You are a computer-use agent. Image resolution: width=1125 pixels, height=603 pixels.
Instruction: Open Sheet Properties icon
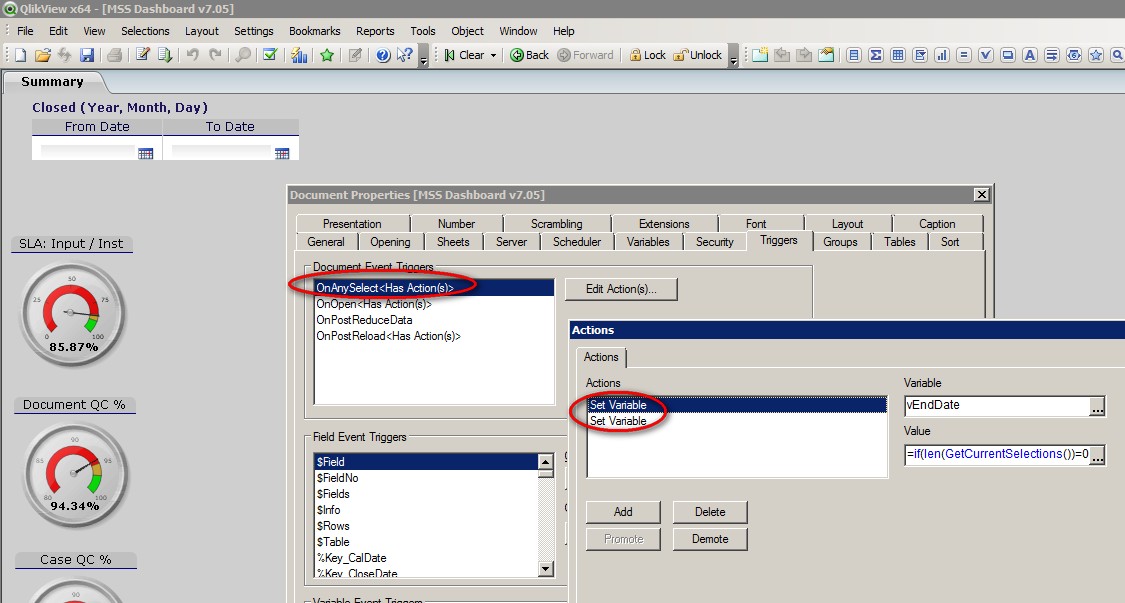(826, 55)
